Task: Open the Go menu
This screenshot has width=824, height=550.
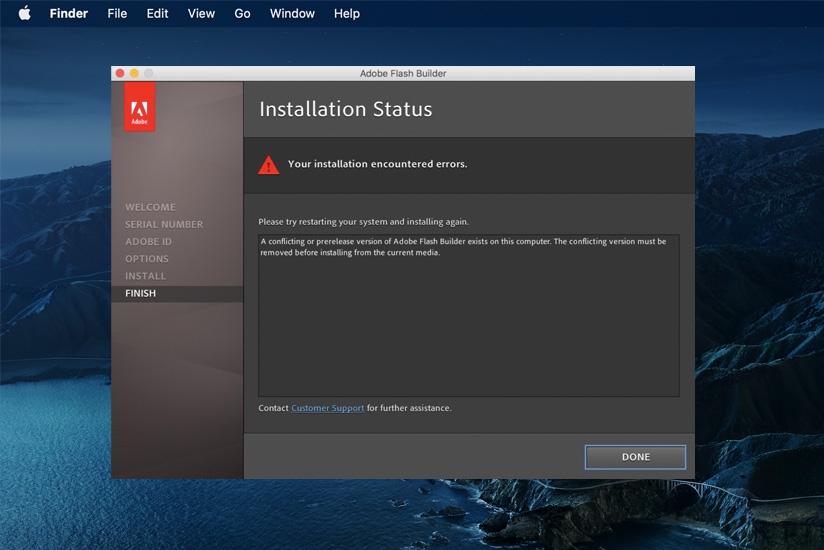Action: (242, 13)
